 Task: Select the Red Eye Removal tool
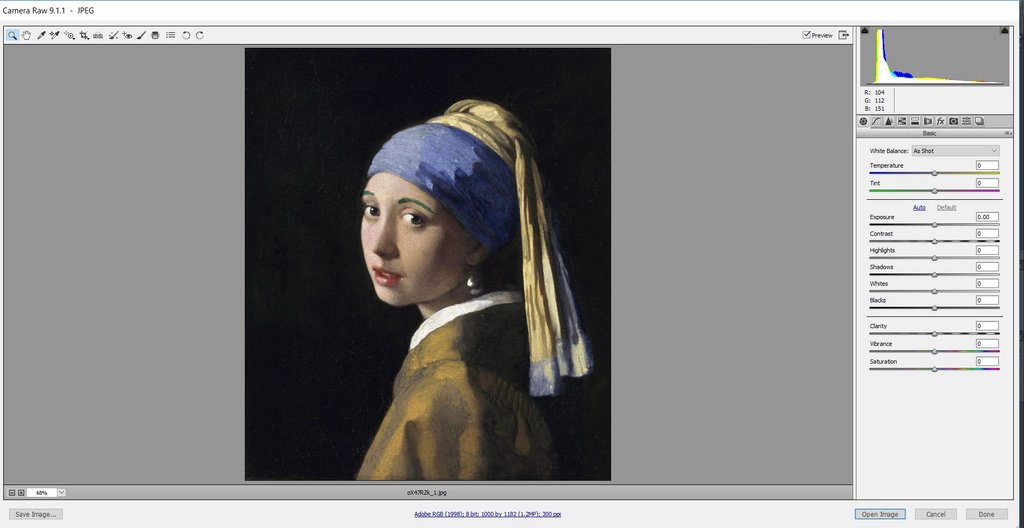pos(127,35)
